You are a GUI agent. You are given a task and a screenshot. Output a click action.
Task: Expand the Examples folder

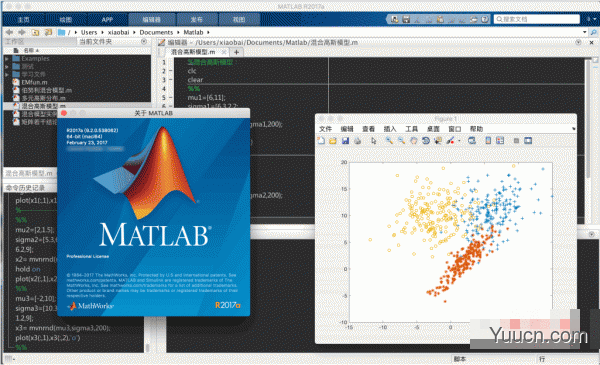[x=7, y=59]
